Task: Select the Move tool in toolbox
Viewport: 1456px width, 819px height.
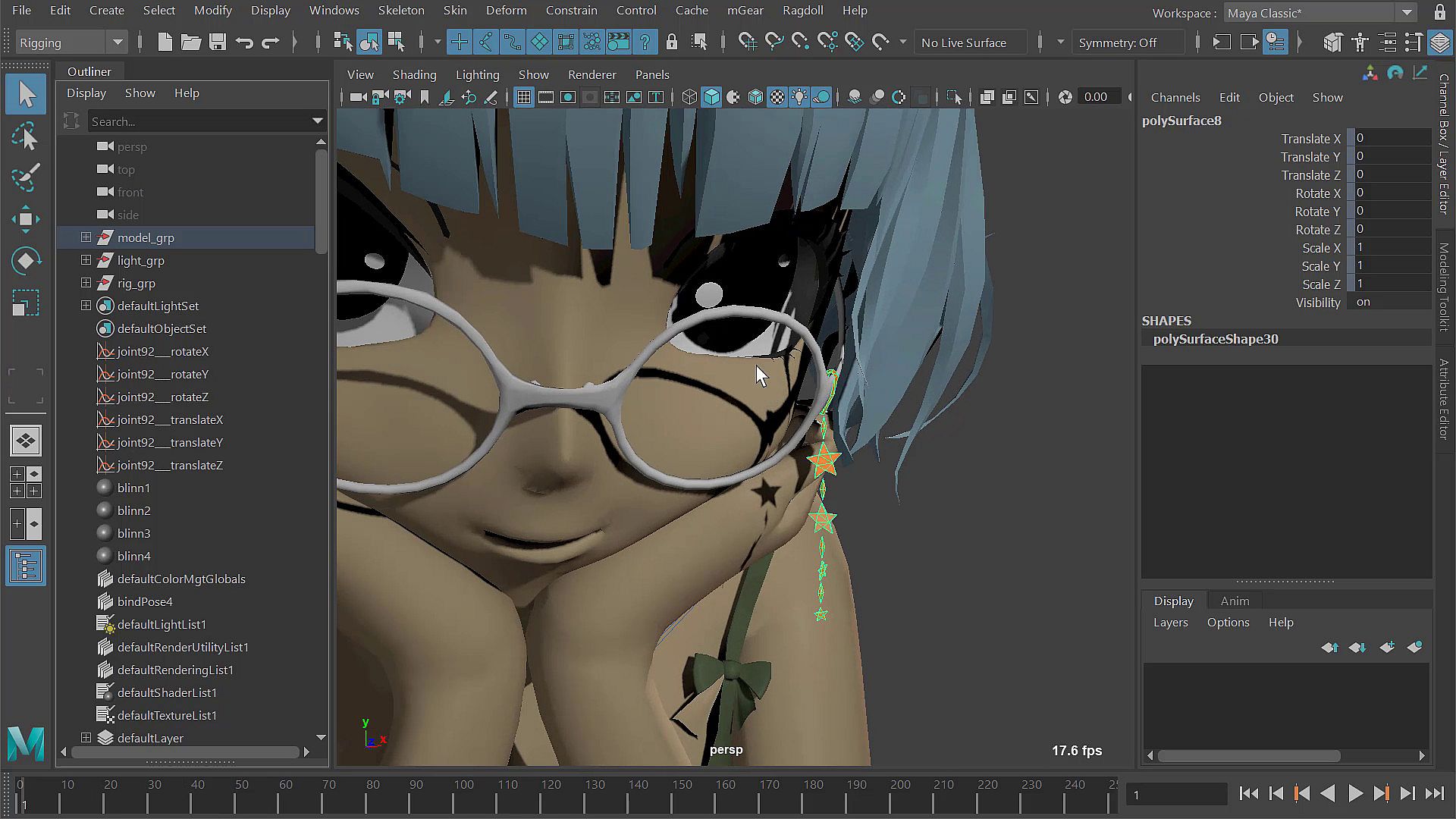Action: pyautogui.click(x=25, y=220)
